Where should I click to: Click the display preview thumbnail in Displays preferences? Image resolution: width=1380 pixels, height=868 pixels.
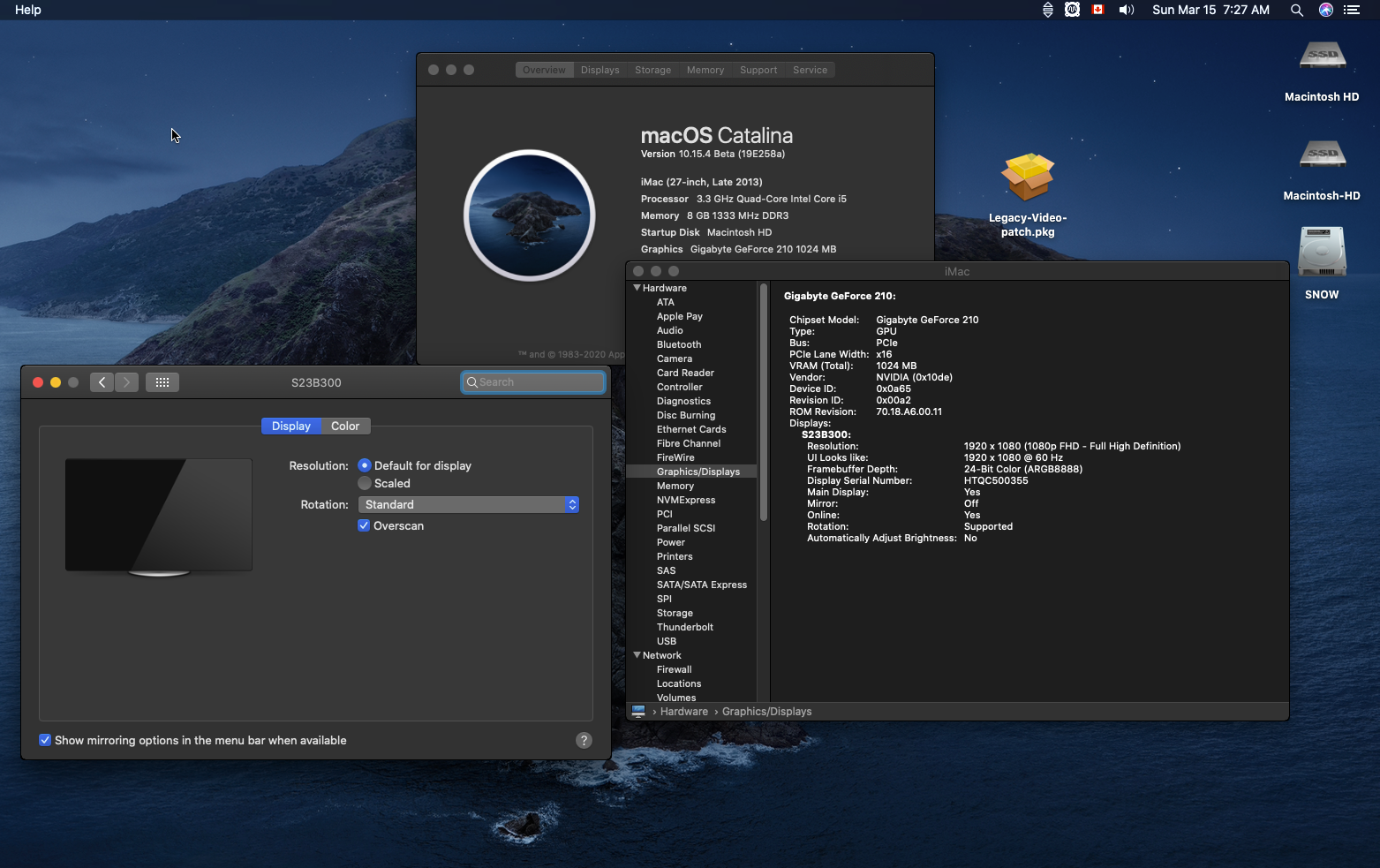[159, 517]
